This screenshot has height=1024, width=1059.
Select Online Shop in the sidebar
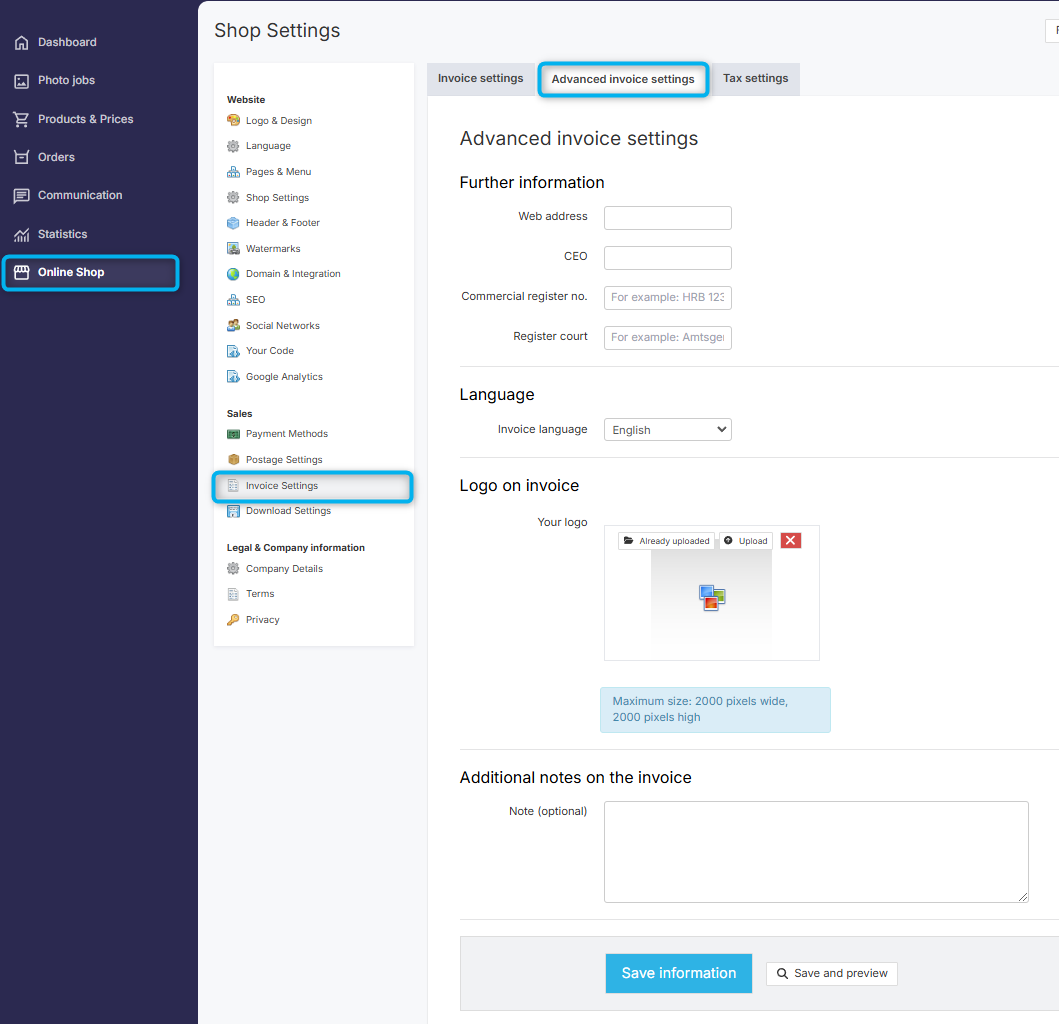(x=91, y=273)
